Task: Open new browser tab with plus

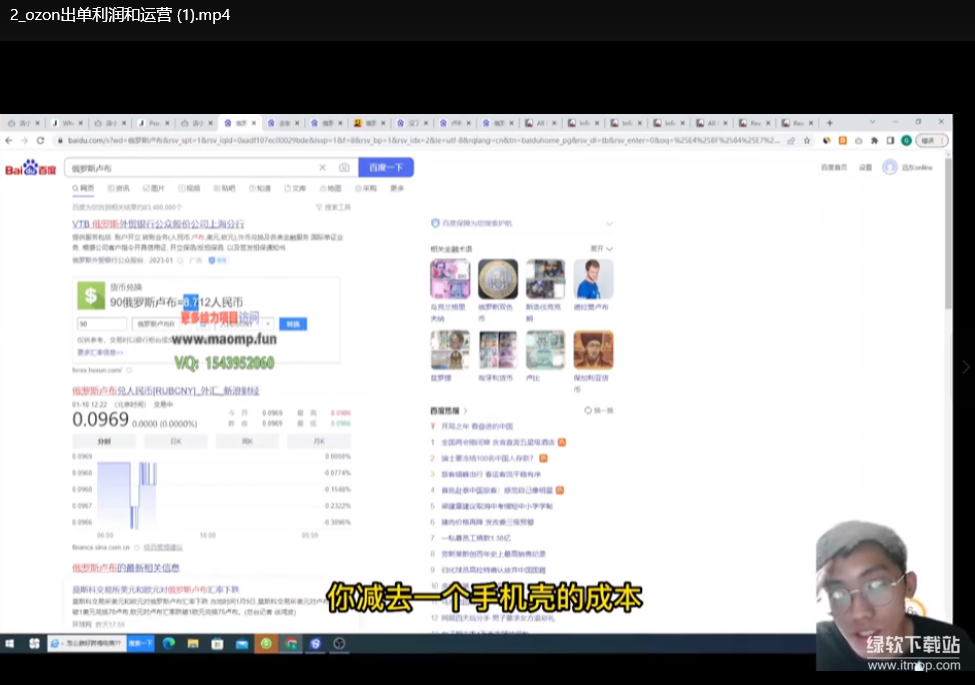Action: [x=829, y=123]
